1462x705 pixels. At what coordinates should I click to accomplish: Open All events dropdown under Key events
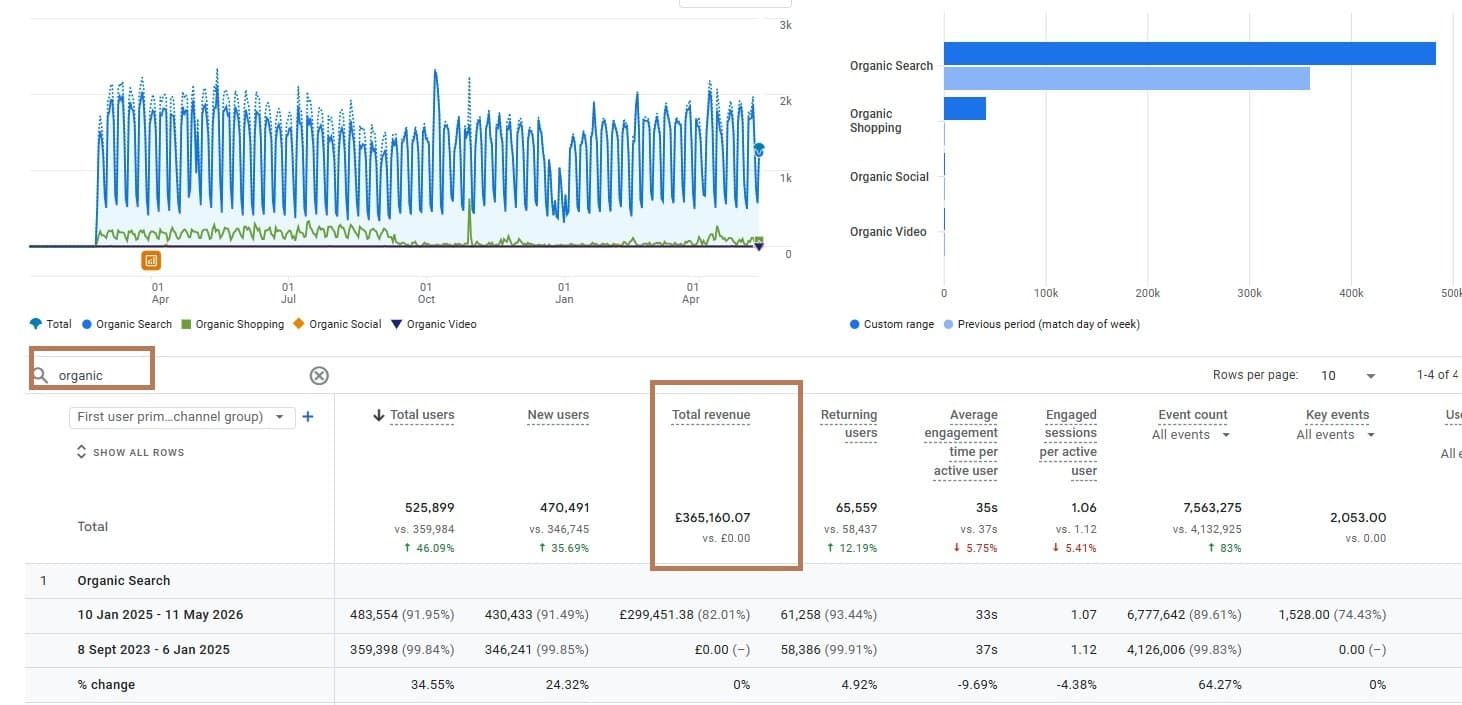click(1336, 435)
